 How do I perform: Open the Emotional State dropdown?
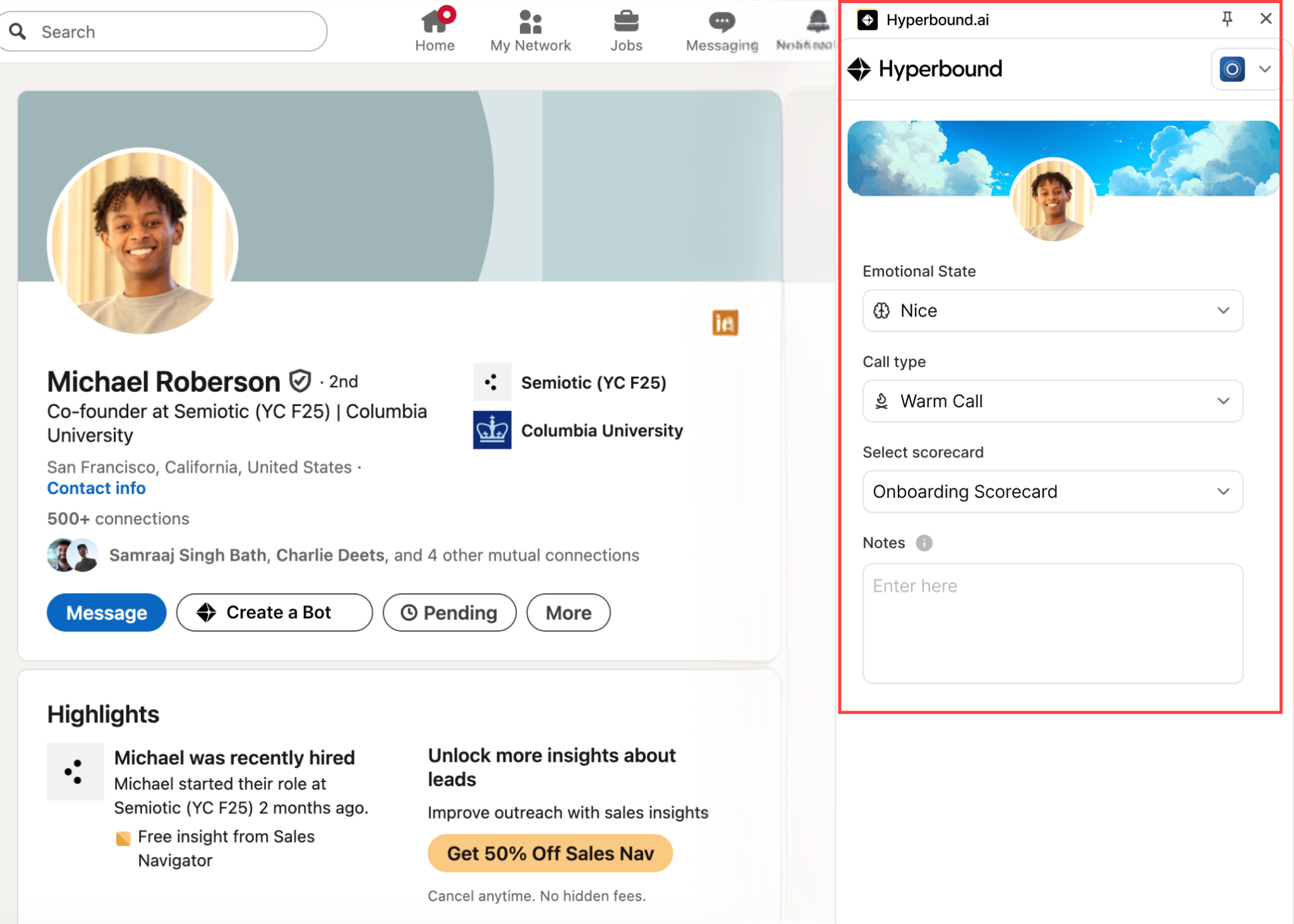(1053, 310)
